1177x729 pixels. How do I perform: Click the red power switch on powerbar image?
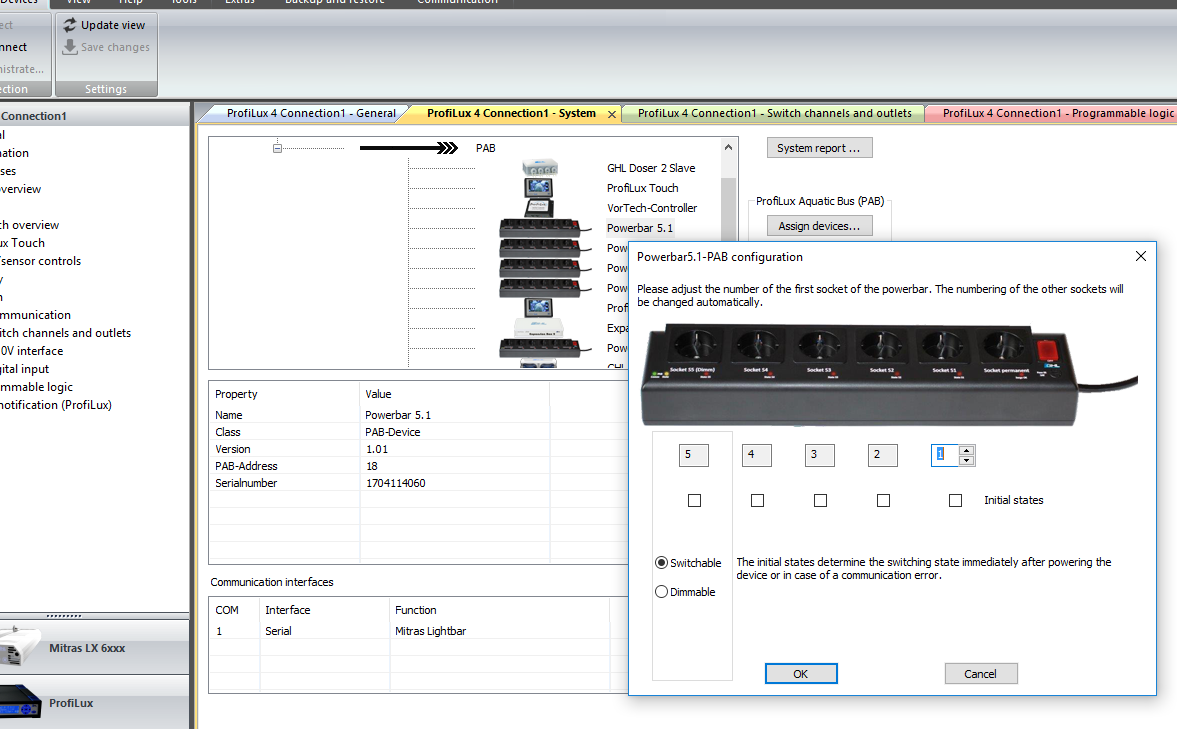[x=1046, y=351]
